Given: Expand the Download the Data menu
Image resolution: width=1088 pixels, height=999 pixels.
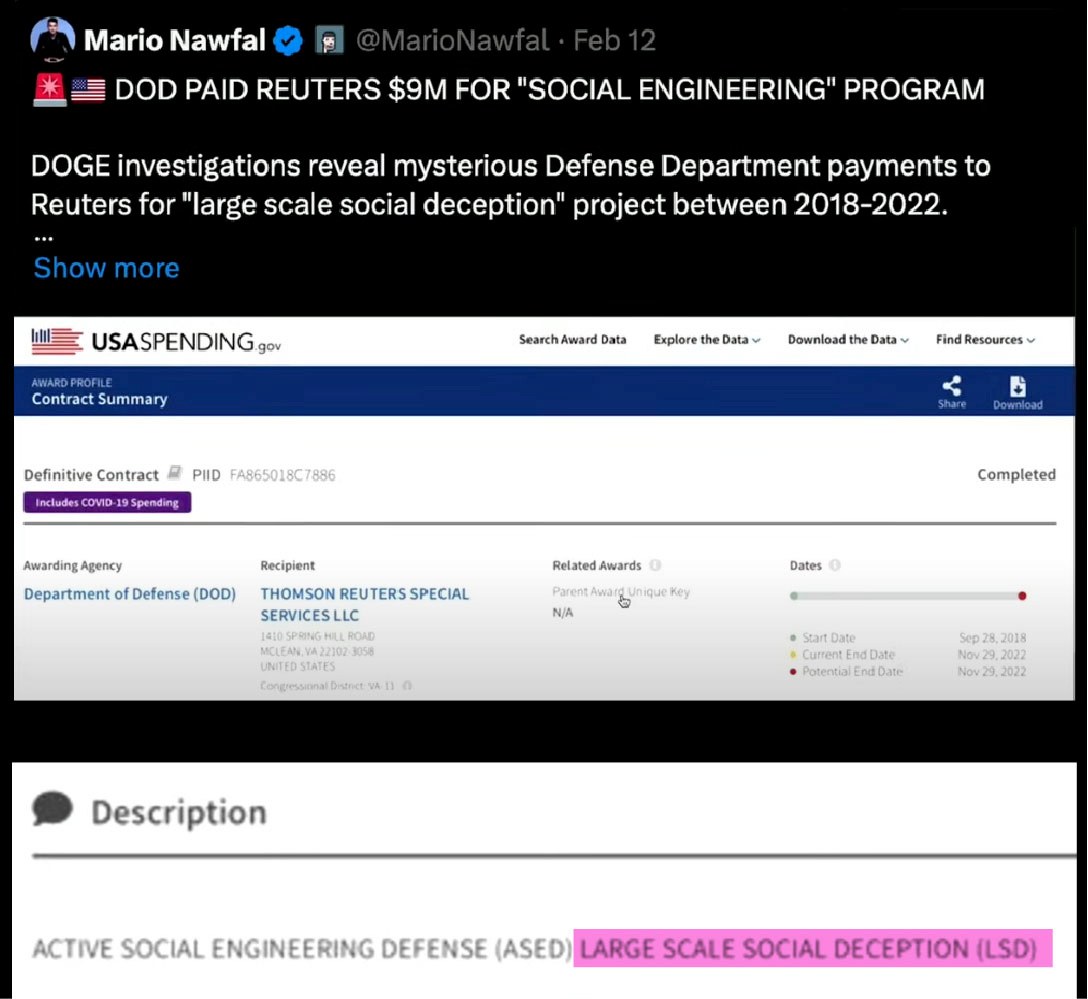Looking at the screenshot, I should coord(848,339).
